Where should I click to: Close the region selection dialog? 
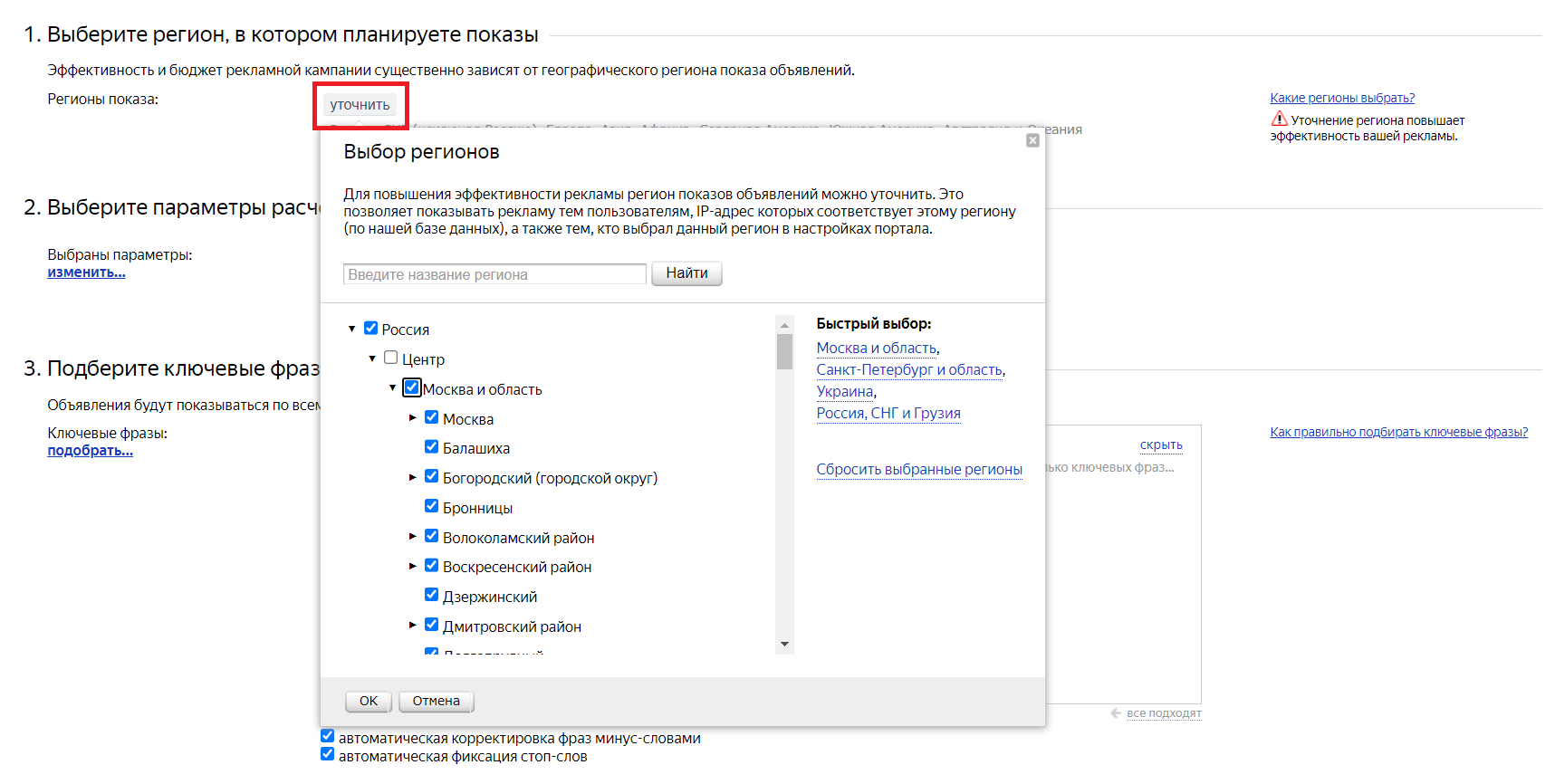pos(1032,140)
